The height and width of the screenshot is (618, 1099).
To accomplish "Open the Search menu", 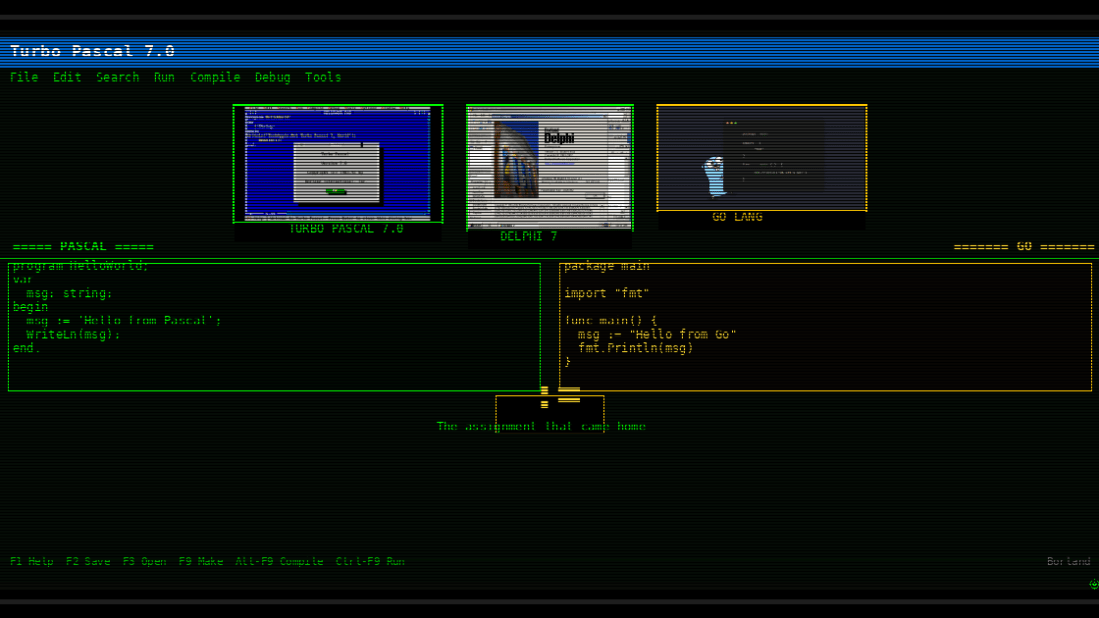I will pos(117,77).
